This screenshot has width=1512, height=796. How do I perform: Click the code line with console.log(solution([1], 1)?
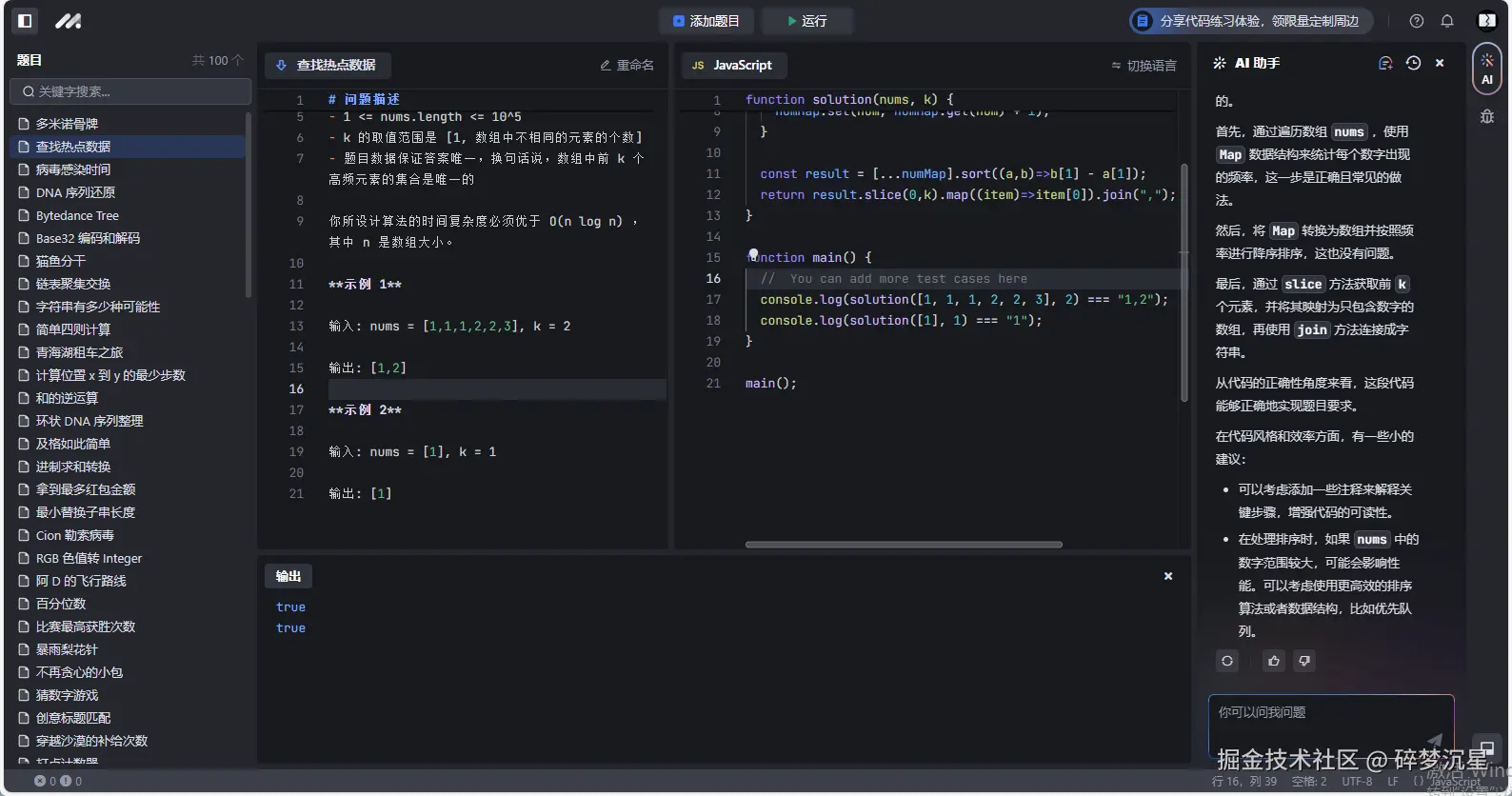coord(901,320)
